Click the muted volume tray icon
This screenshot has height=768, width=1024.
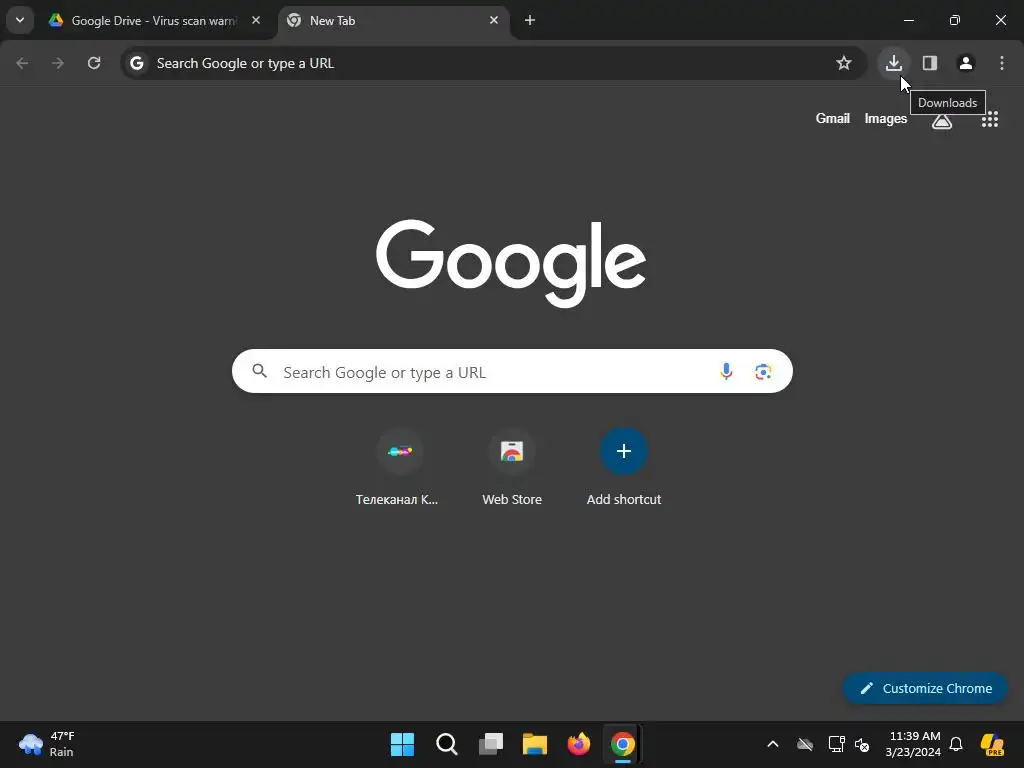862,744
